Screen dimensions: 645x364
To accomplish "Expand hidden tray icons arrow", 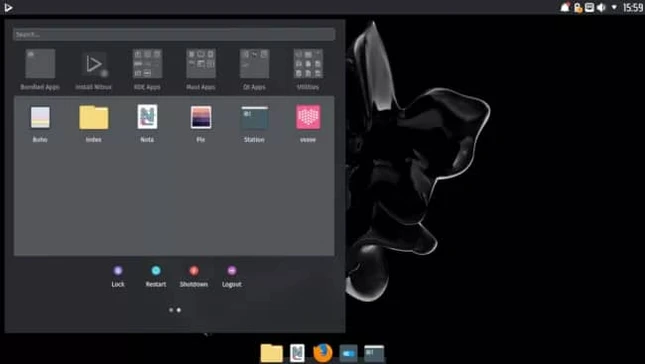I will point(614,7).
